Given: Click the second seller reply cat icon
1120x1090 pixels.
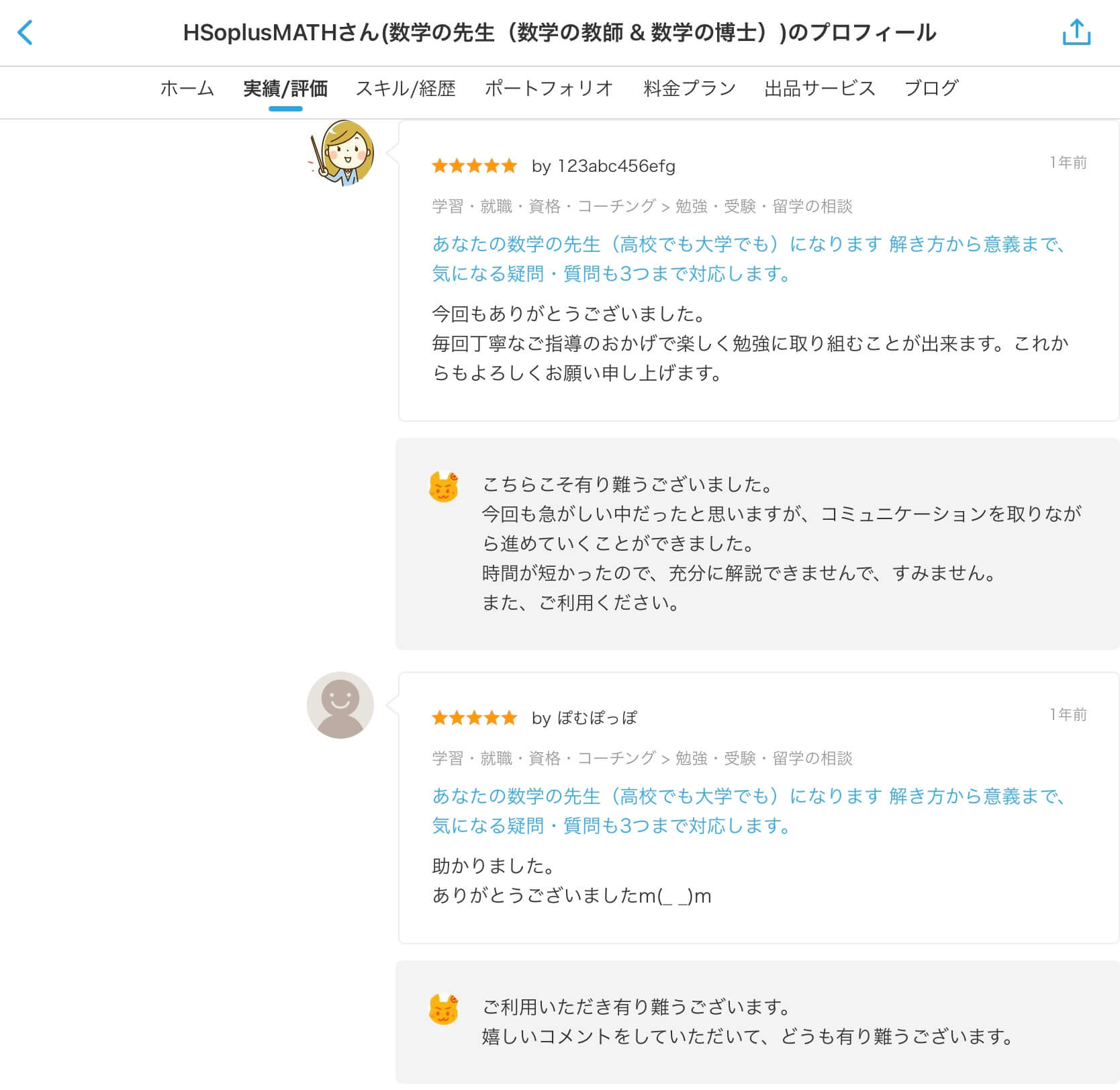Looking at the screenshot, I should tap(443, 1009).
